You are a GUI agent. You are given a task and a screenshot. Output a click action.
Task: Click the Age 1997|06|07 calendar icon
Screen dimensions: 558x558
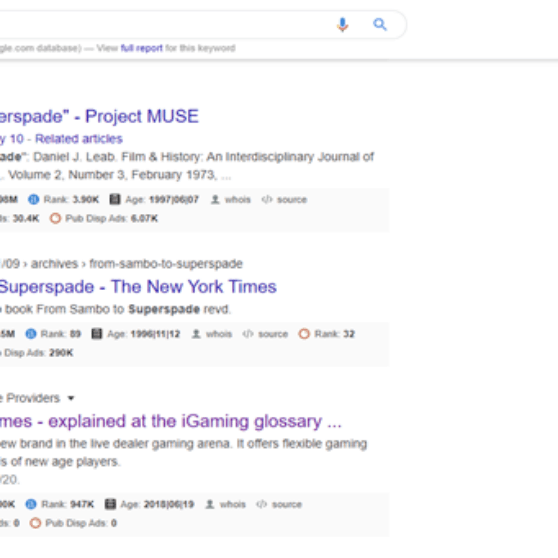click(x=115, y=199)
